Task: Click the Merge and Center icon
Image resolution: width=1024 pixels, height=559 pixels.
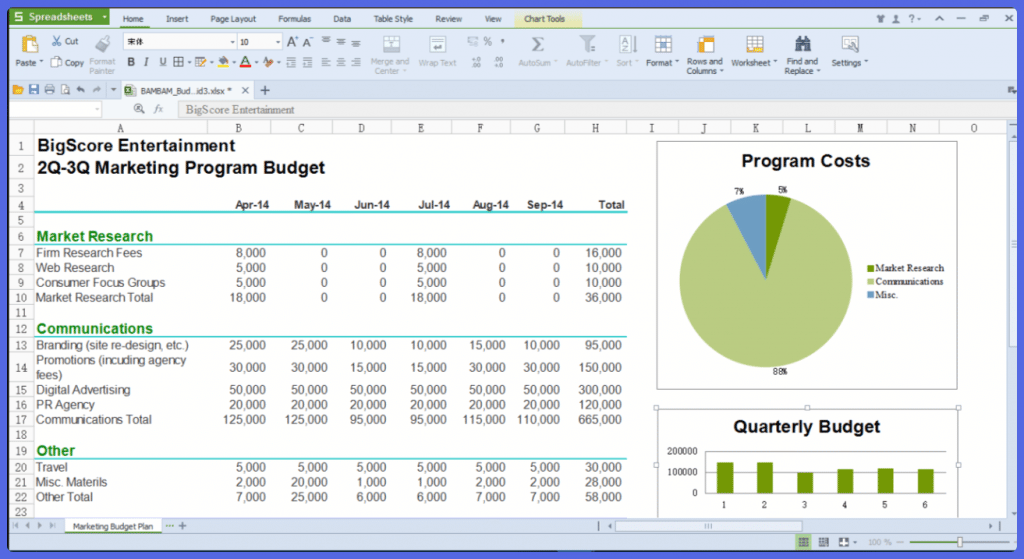Action: 391,44
